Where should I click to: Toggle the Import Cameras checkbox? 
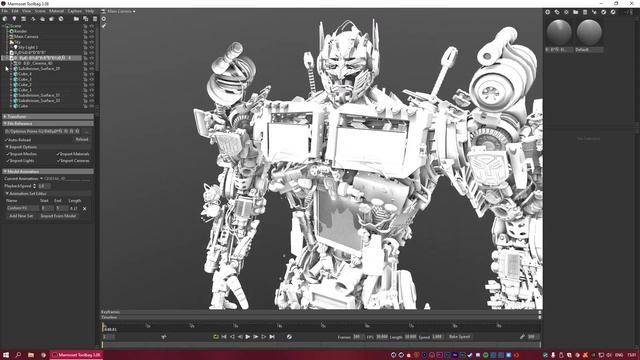(x=58, y=161)
